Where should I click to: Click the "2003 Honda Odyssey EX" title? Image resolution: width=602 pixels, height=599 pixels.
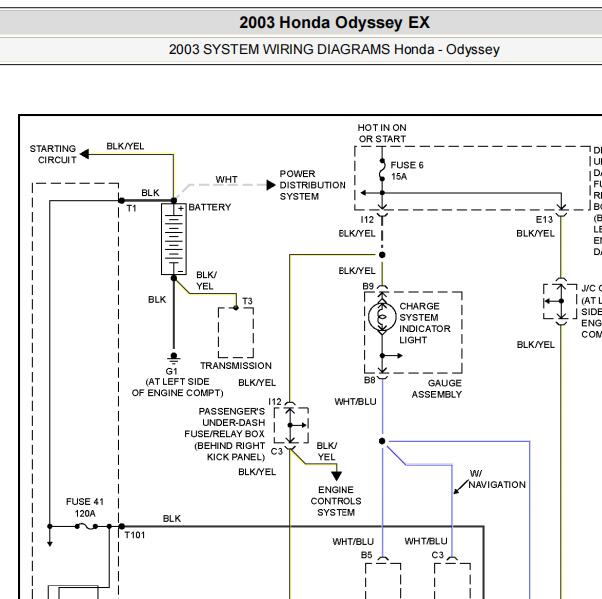(334, 23)
